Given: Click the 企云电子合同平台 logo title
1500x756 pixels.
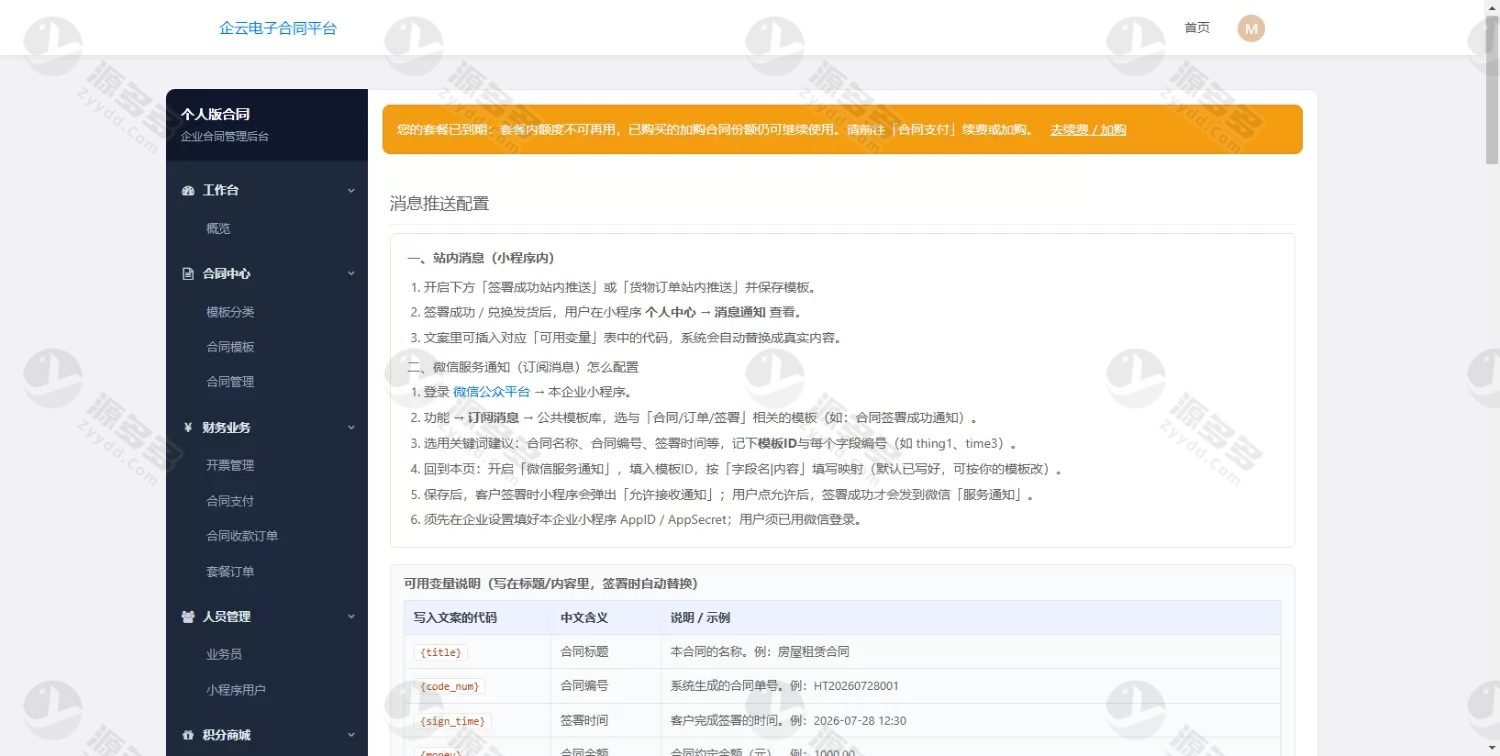Looking at the screenshot, I should [x=278, y=28].
